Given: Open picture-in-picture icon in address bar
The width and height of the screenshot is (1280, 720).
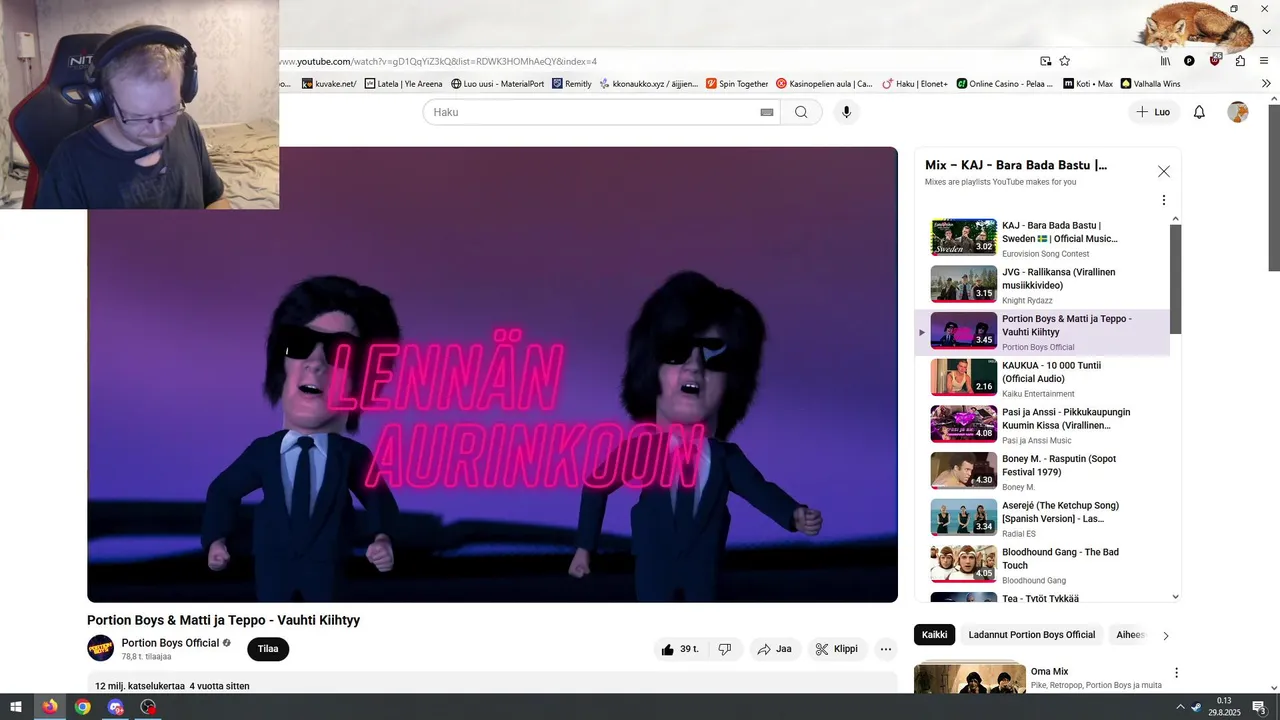Looking at the screenshot, I should coord(1045,61).
